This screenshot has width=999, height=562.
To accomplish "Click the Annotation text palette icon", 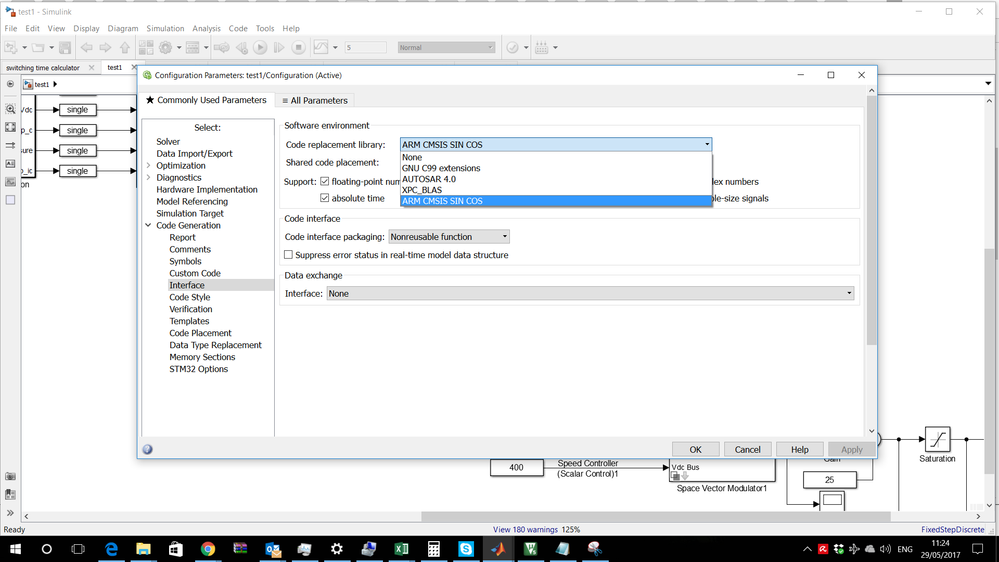I will [10, 164].
